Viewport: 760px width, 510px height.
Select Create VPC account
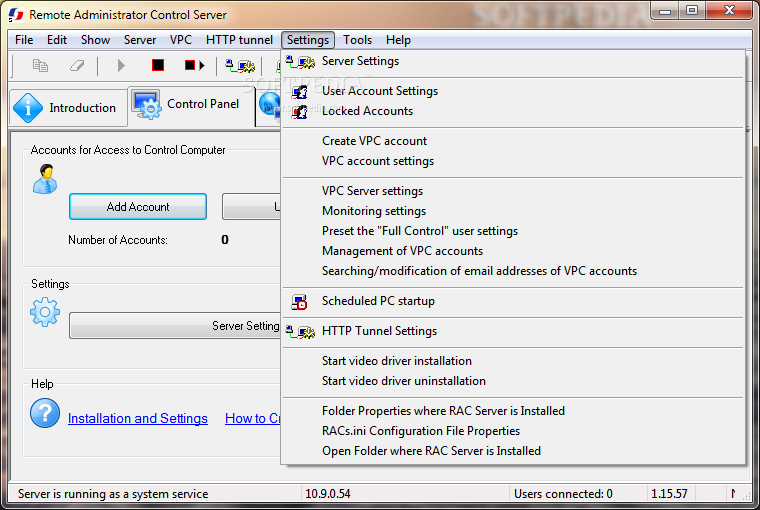(513, 141)
